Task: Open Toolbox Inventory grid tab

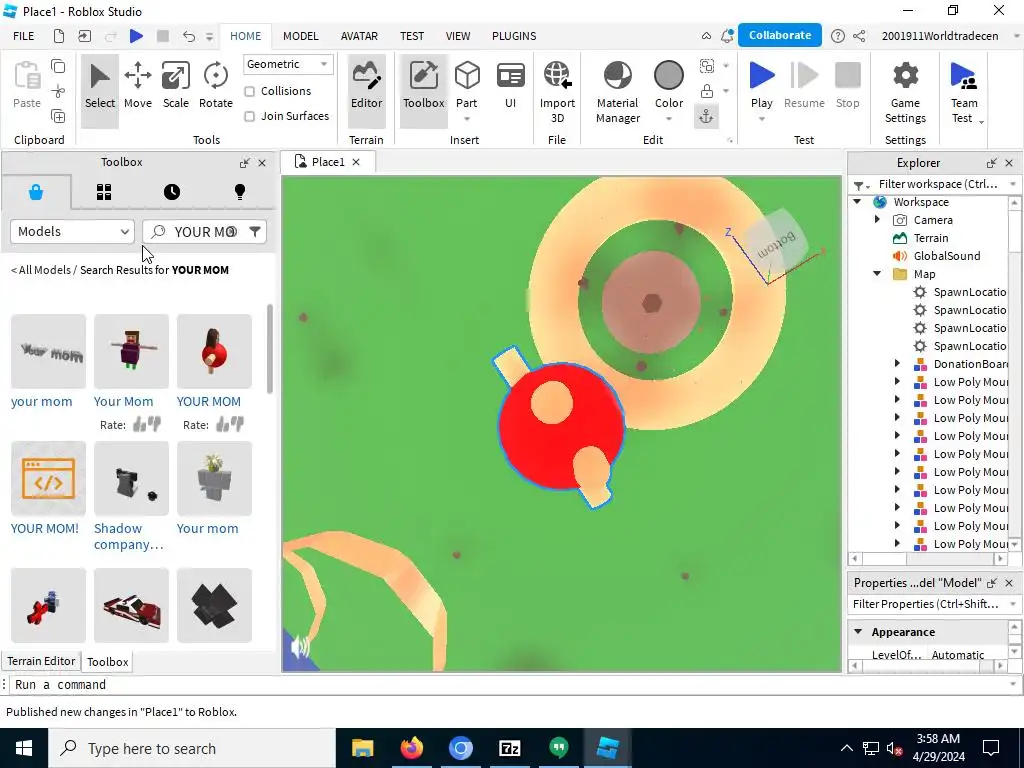Action: click(104, 192)
